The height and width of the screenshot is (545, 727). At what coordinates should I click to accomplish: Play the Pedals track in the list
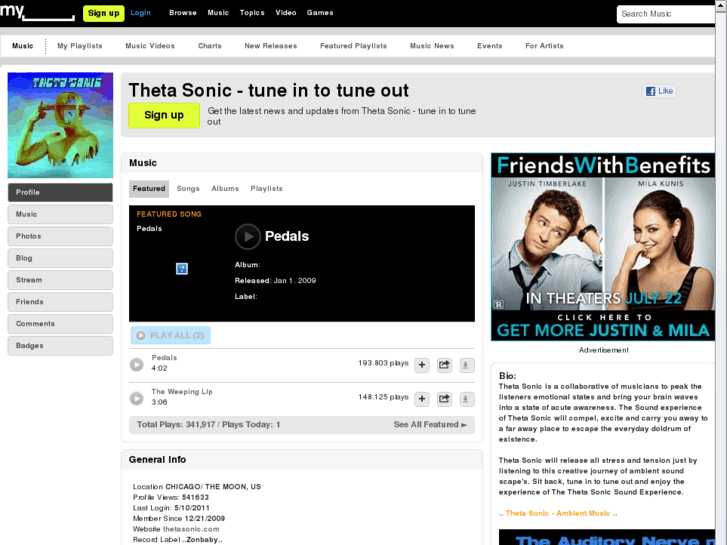point(136,365)
